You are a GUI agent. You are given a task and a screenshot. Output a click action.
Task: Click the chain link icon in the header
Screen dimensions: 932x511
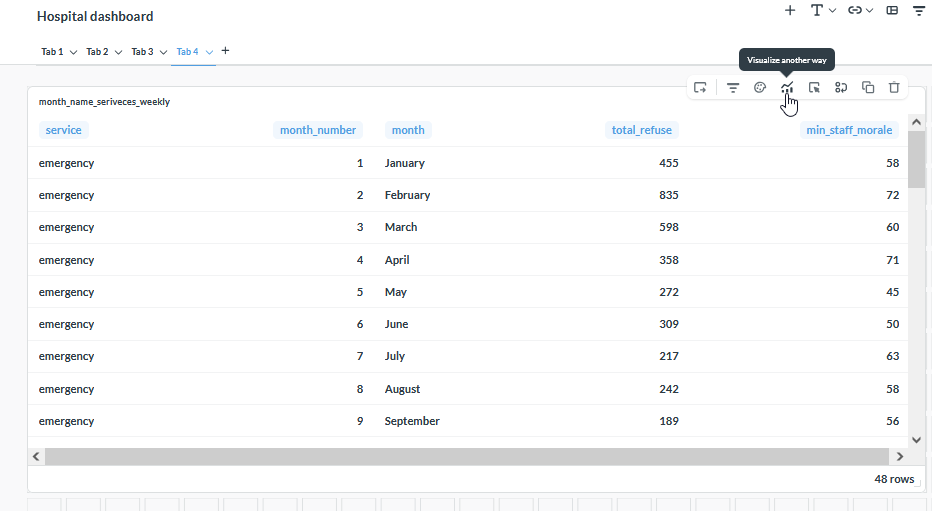pyautogui.click(x=855, y=10)
